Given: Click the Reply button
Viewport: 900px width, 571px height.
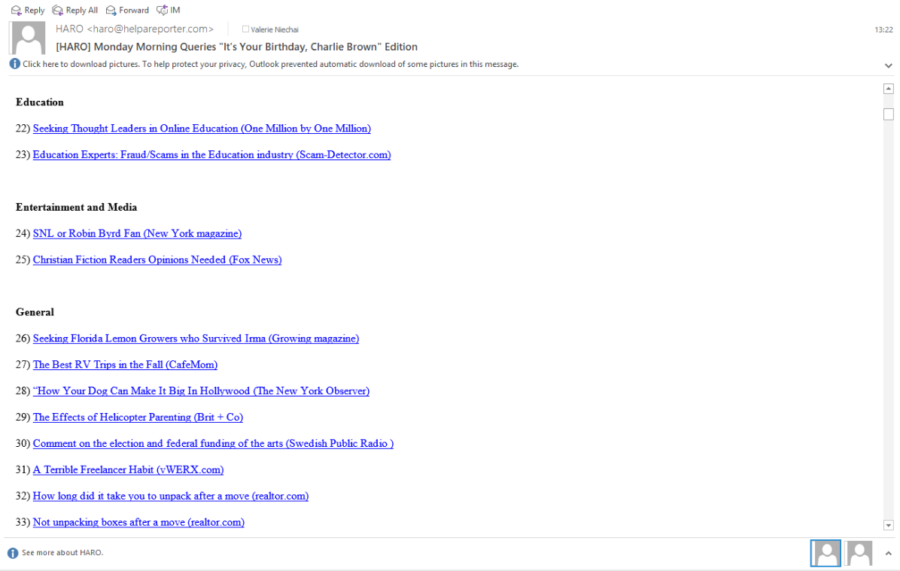Looking at the screenshot, I should [28, 10].
